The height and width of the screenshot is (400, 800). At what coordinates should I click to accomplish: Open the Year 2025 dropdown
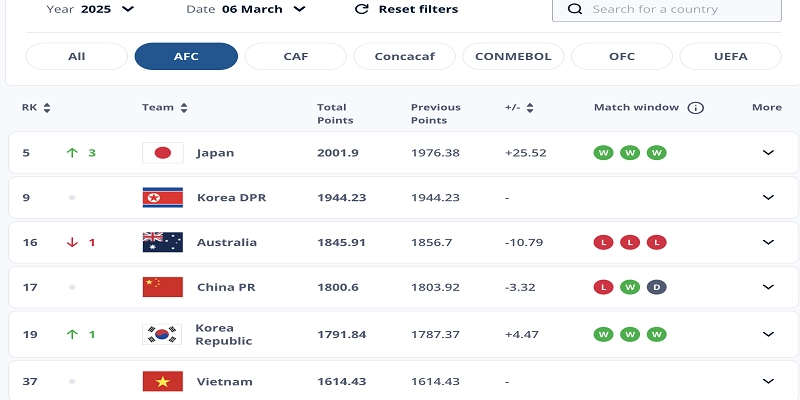click(x=127, y=9)
